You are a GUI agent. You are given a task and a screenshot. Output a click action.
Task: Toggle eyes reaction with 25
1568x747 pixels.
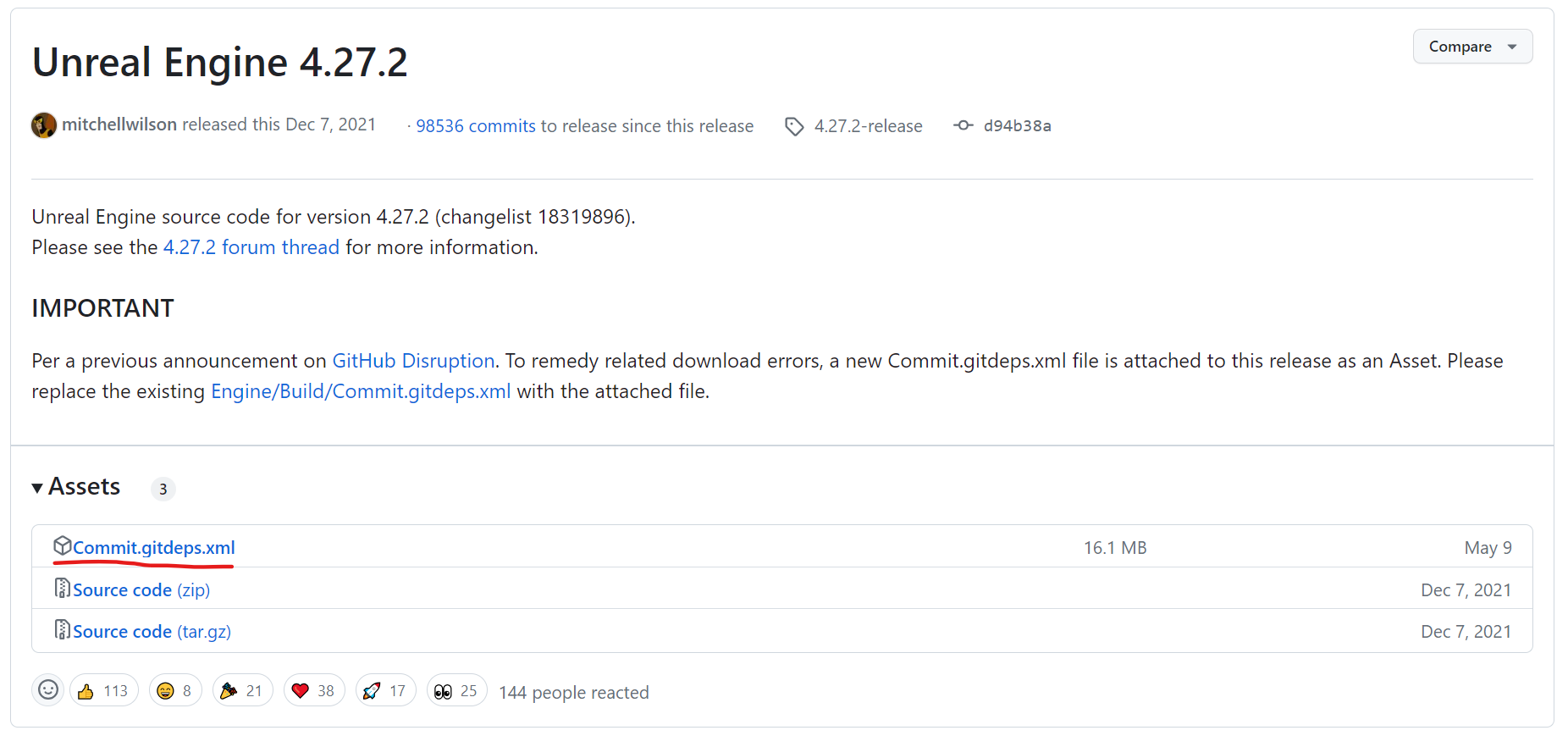click(x=456, y=691)
